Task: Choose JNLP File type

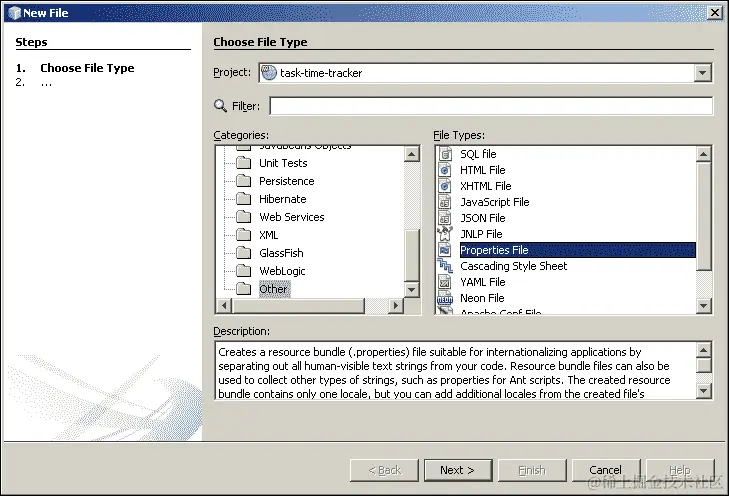Action: pyautogui.click(x=481, y=234)
